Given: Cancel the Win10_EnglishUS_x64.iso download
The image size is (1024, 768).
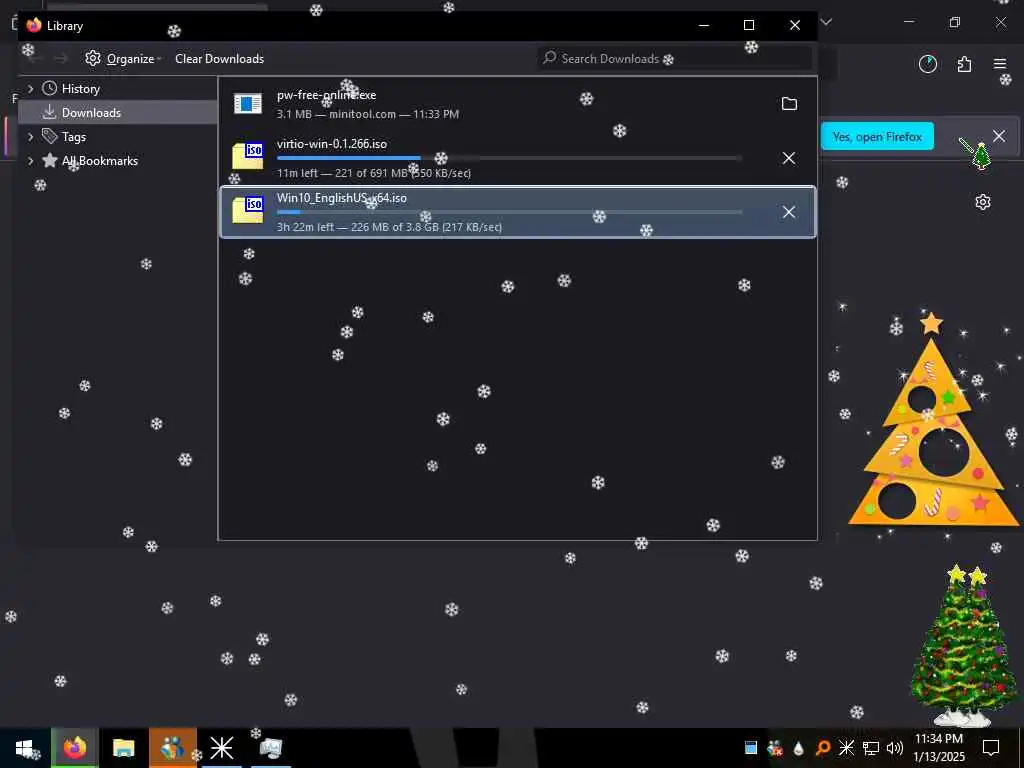Looking at the screenshot, I should [789, 212].
